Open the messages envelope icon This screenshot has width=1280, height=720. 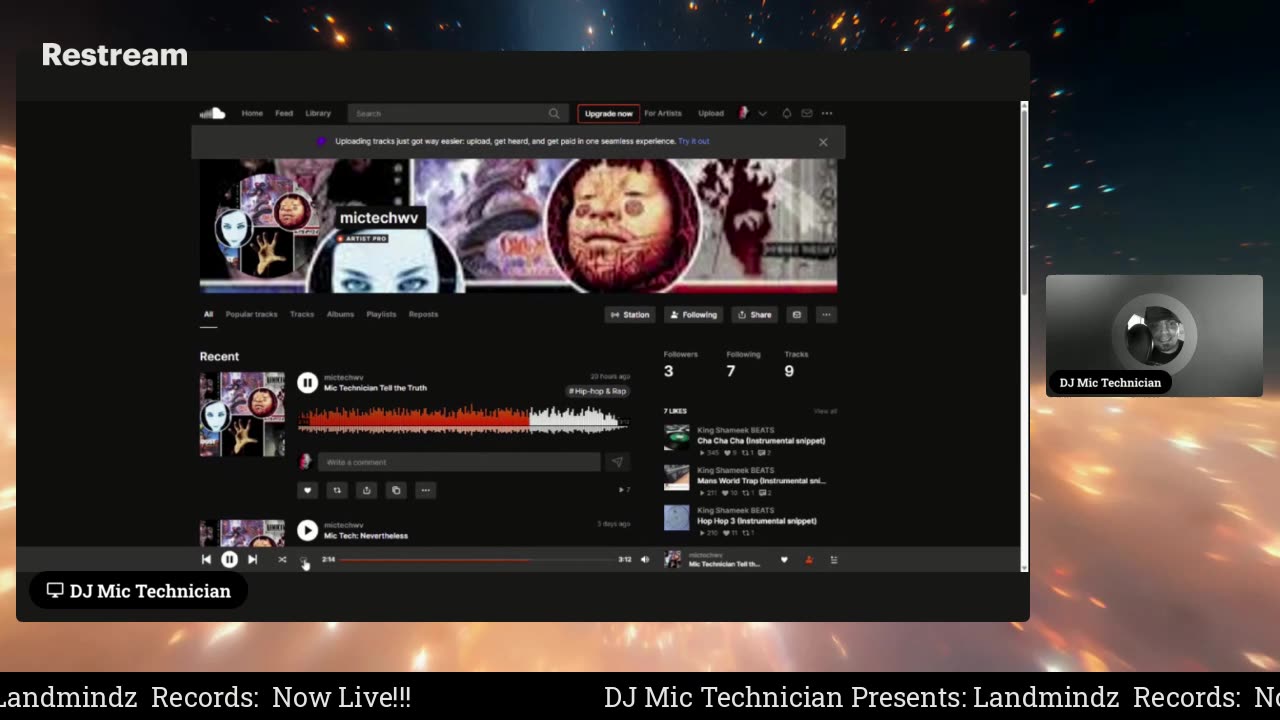[807, 113]
